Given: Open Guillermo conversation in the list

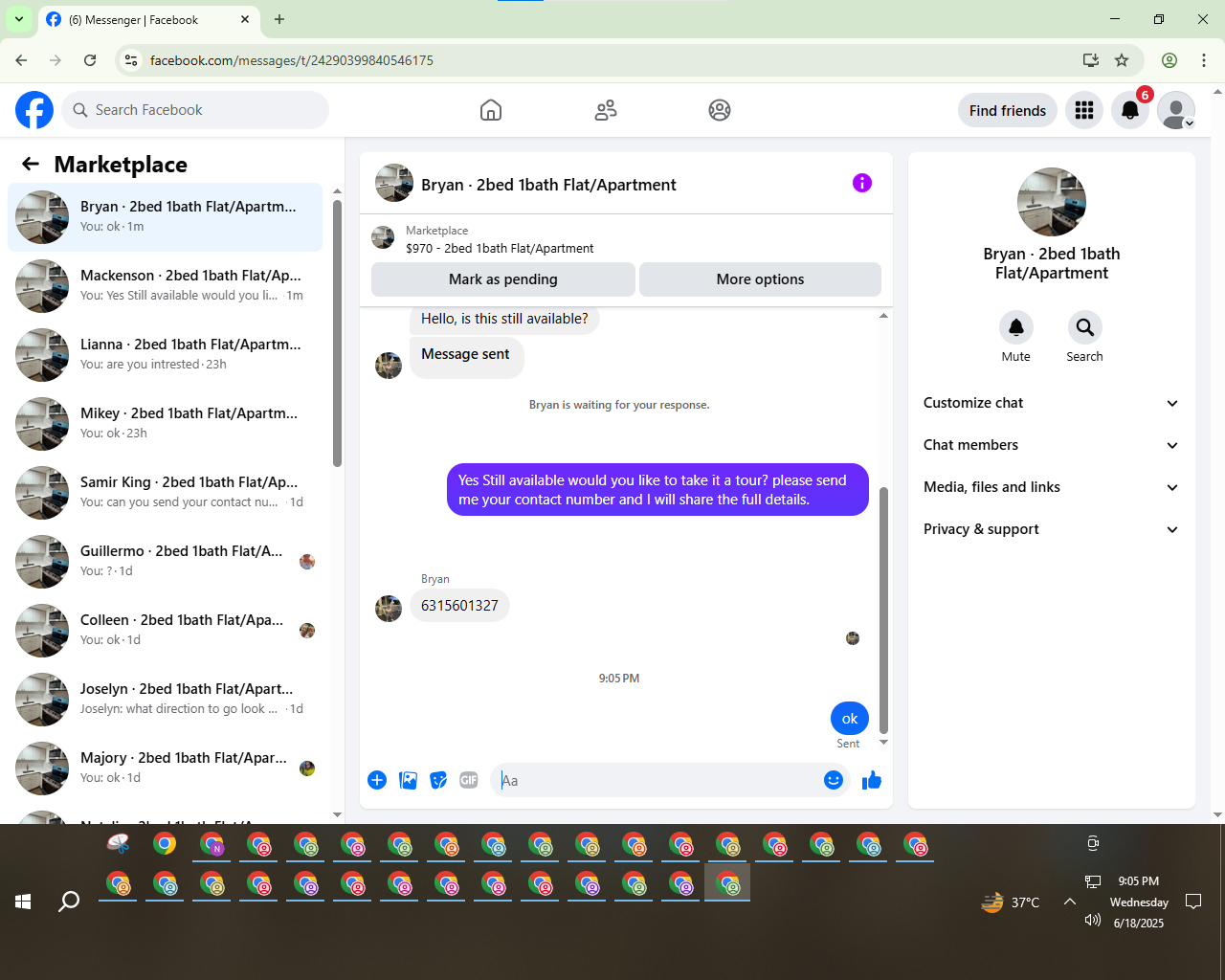Looking at the screenshot, I should (x=165, y=562).
